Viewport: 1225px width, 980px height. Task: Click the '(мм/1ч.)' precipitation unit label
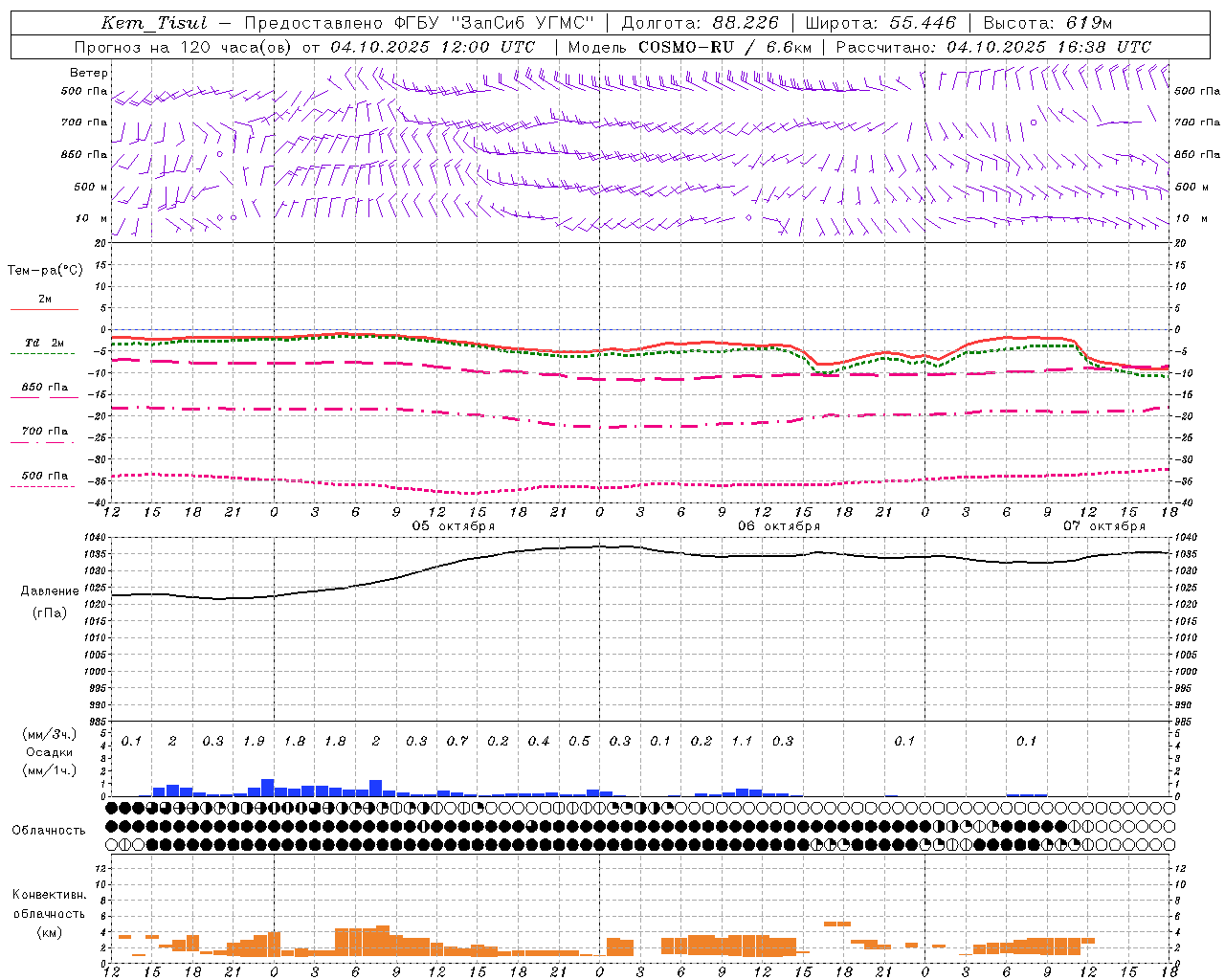[x=50, y=770]
